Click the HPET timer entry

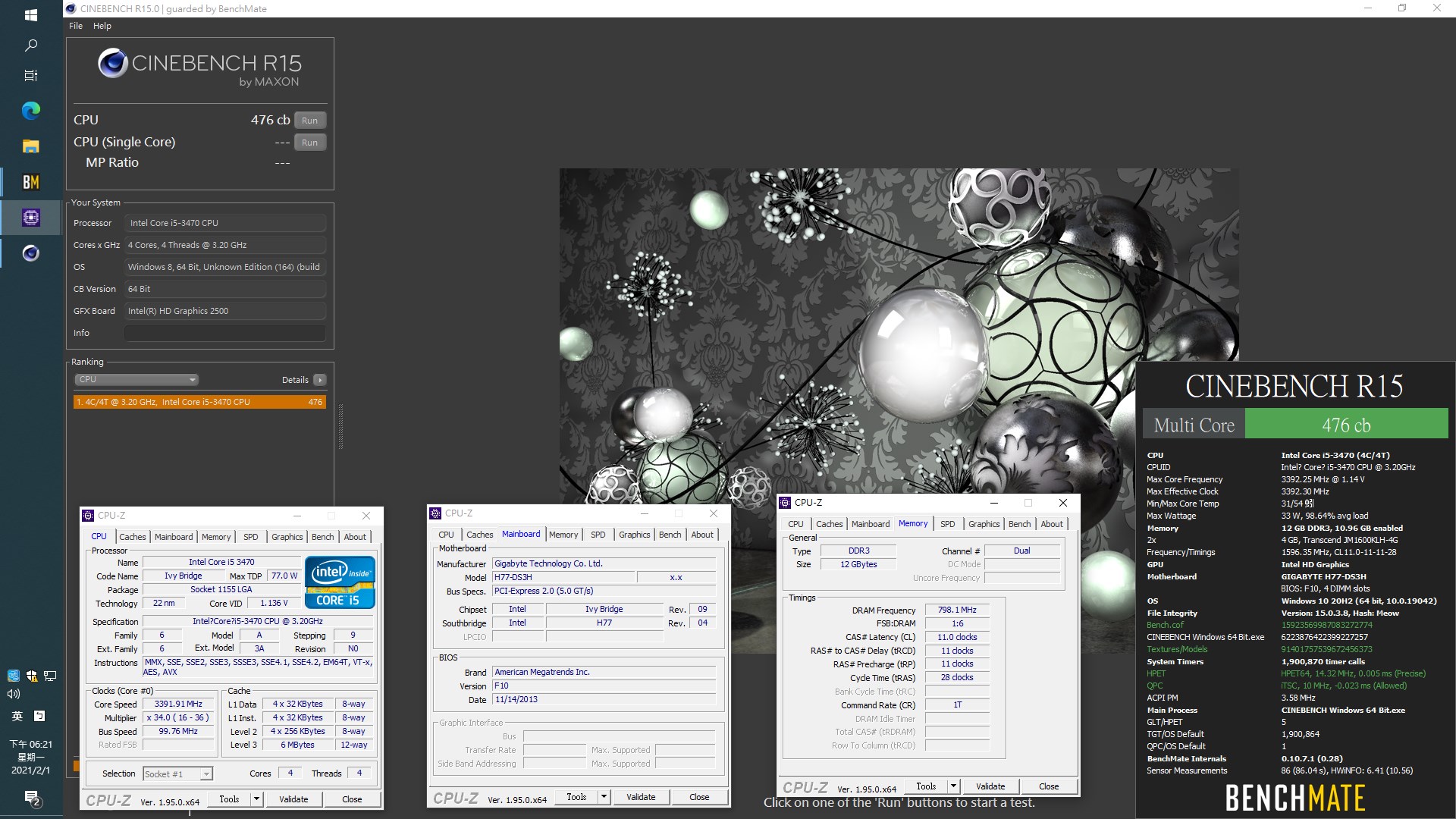click(x=1156, y=673)
